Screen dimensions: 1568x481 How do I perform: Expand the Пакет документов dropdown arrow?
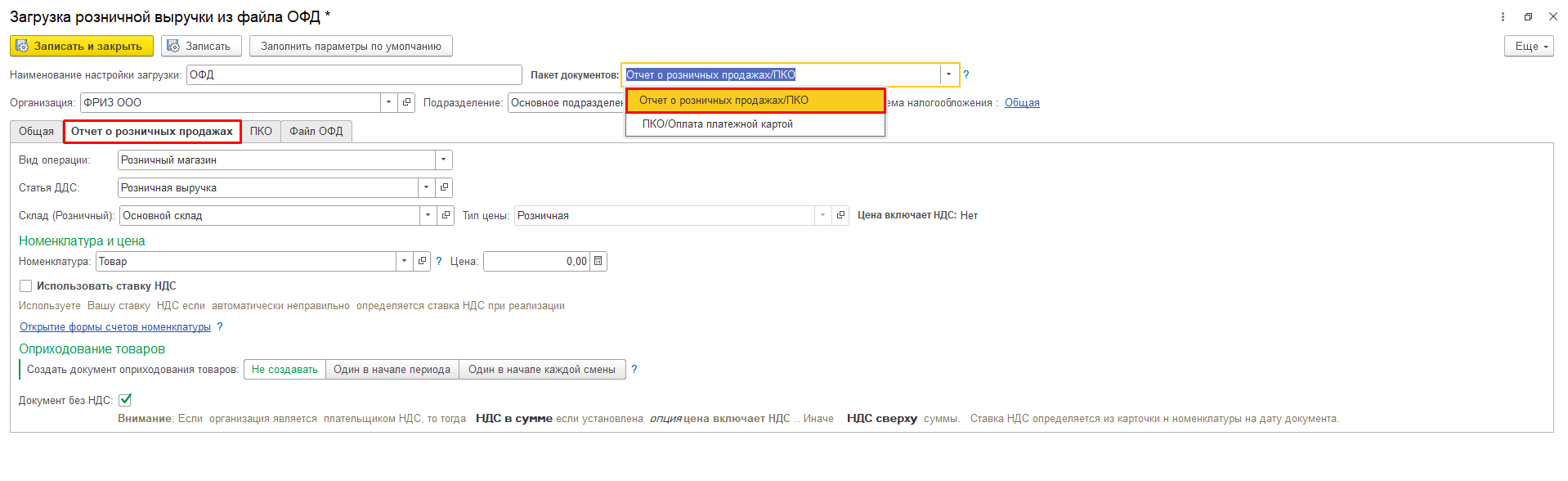click(948, 75)
